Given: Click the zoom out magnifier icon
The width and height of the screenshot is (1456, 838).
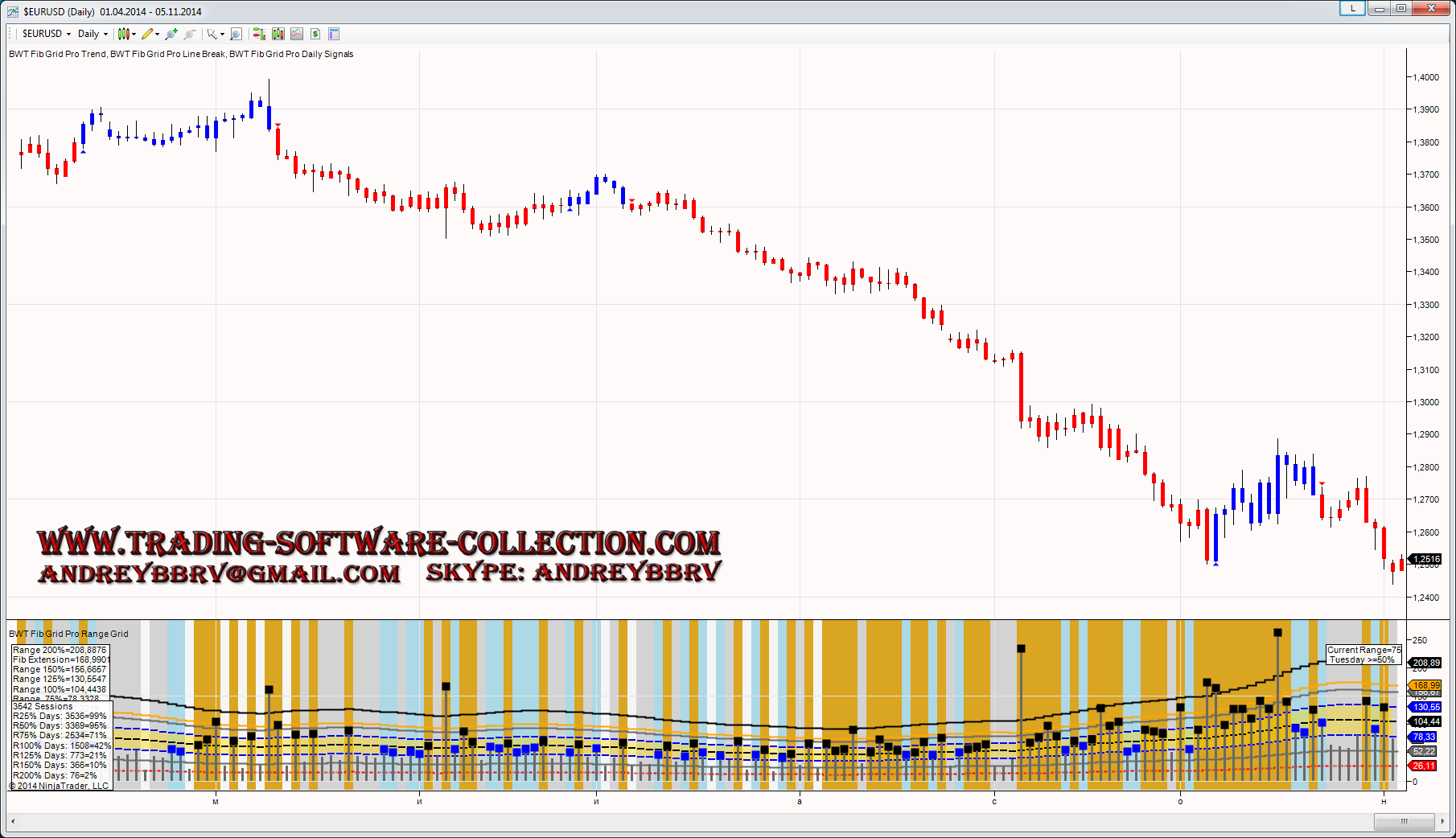Looking at the screenshot, I should 189,34.
